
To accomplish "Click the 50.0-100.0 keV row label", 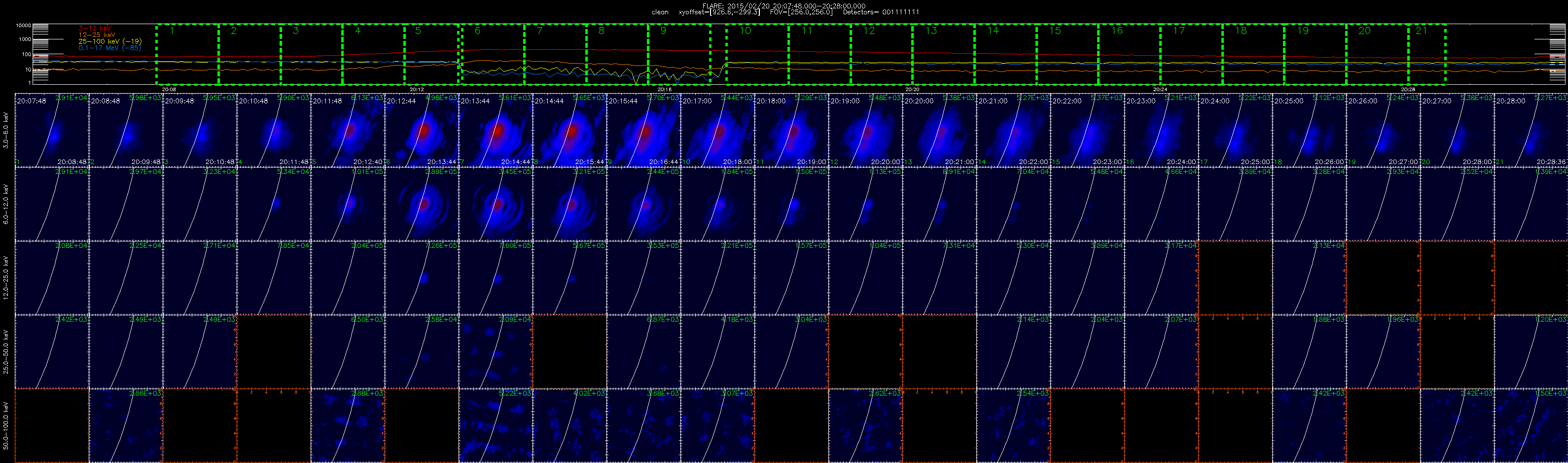I will [7, 425].
